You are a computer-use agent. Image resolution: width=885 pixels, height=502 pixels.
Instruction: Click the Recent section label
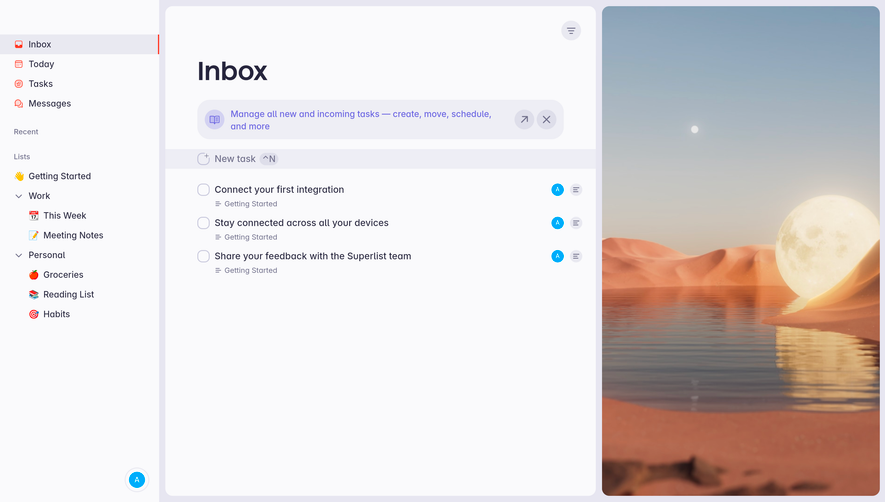pos(26,132)
